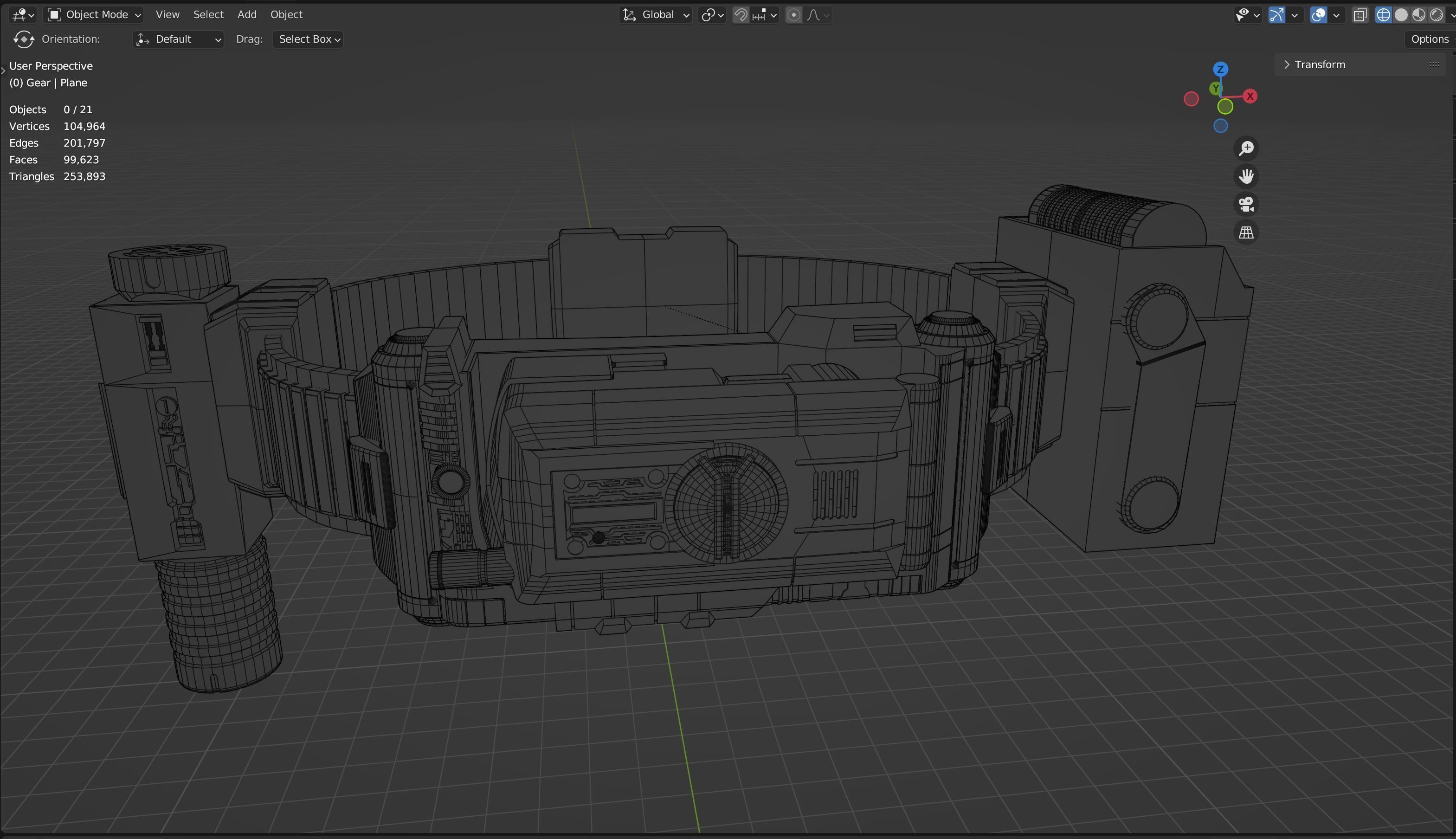Click the zoom magnifier viewport icon
The height and width of the screenshot is (839, 1456).
pyautogui.click(x=1246, y=148)
